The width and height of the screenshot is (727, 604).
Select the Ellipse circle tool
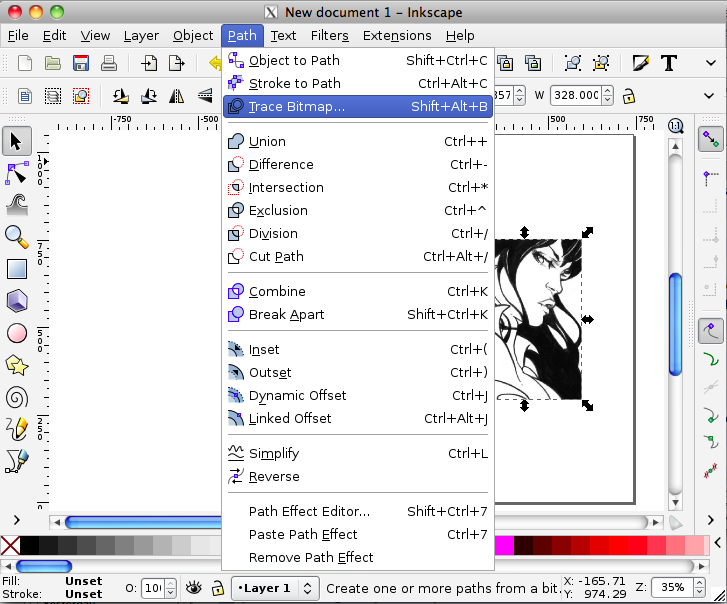click(x=17, y=333)
